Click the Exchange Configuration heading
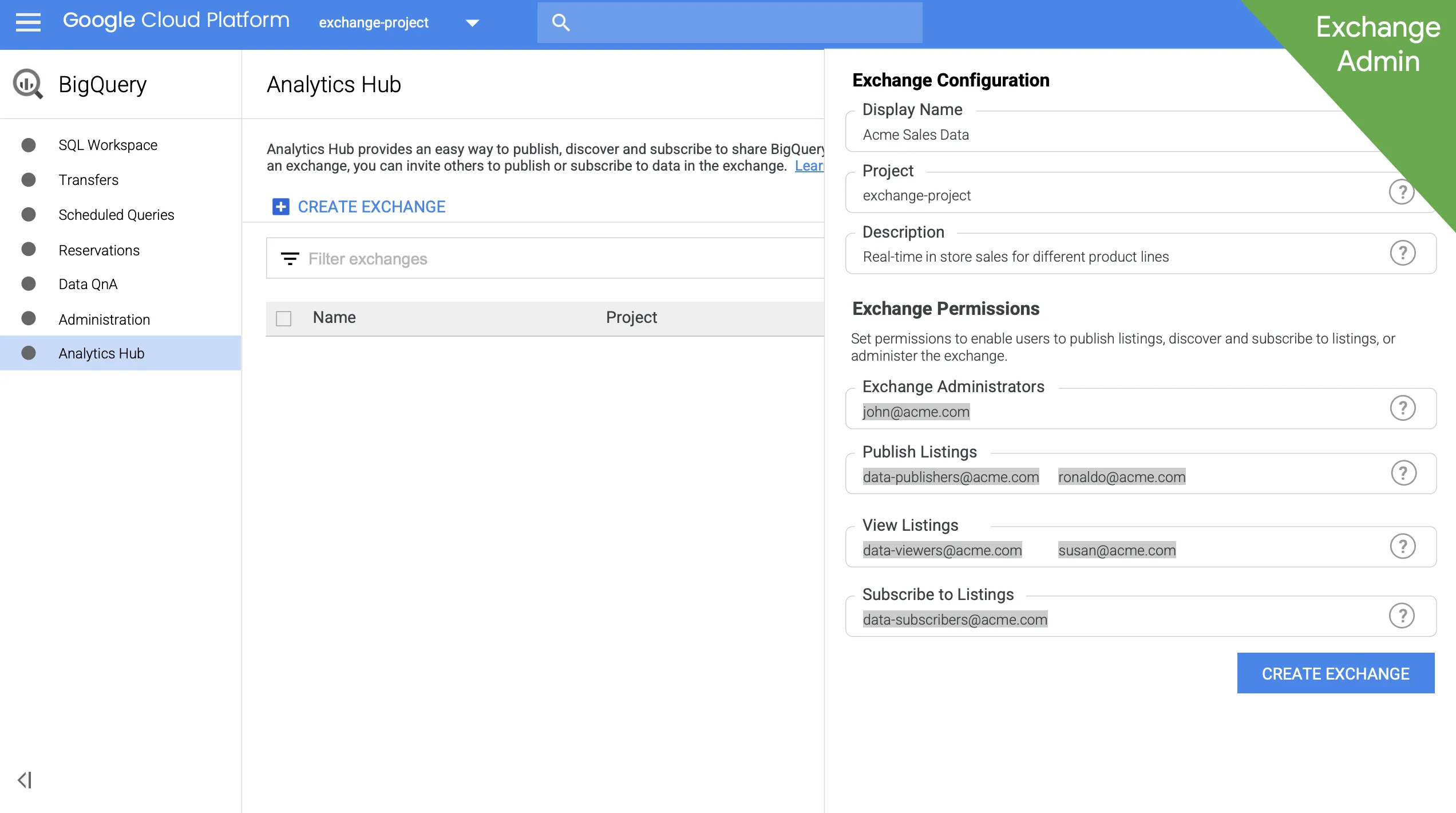Screen dimensions: 1456x813 (951, 80)
